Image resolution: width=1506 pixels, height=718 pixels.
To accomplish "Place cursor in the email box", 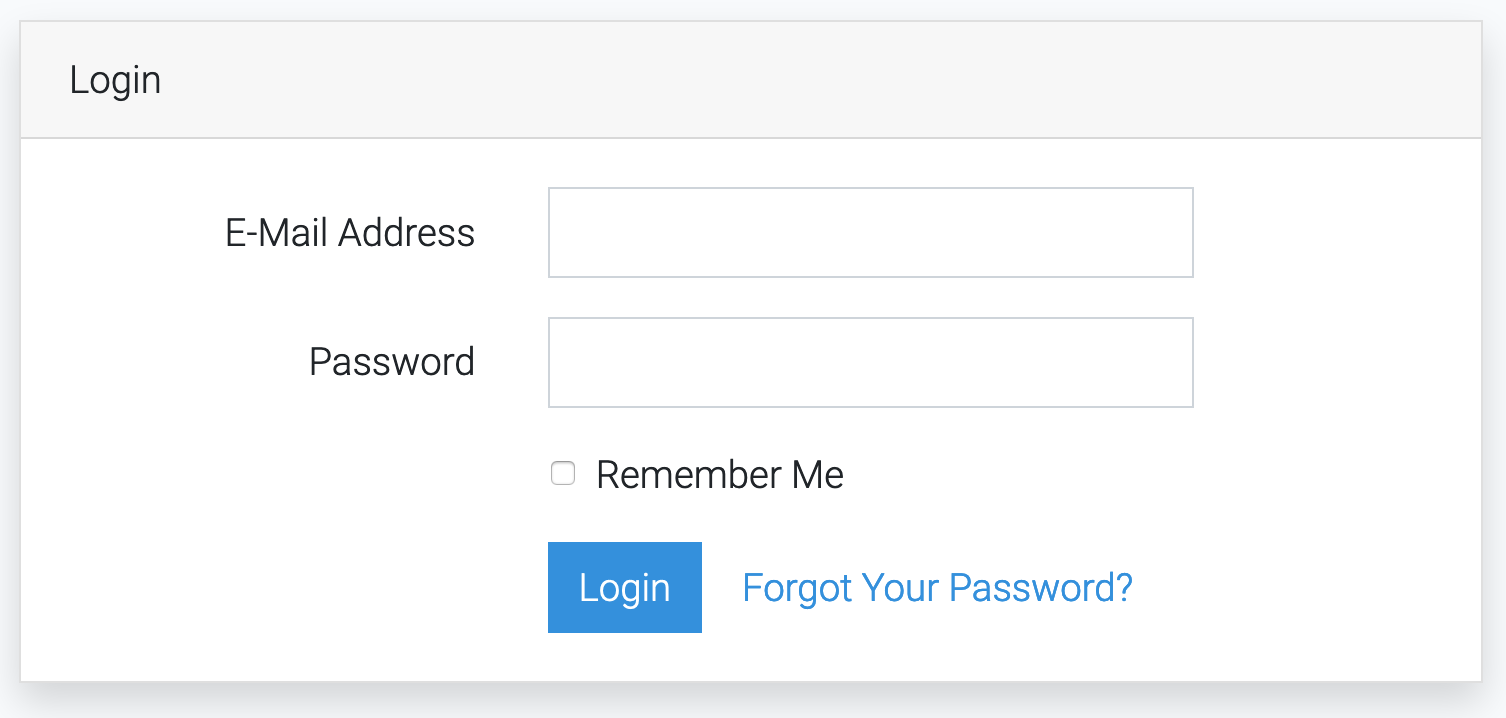I will coord(870,232).
